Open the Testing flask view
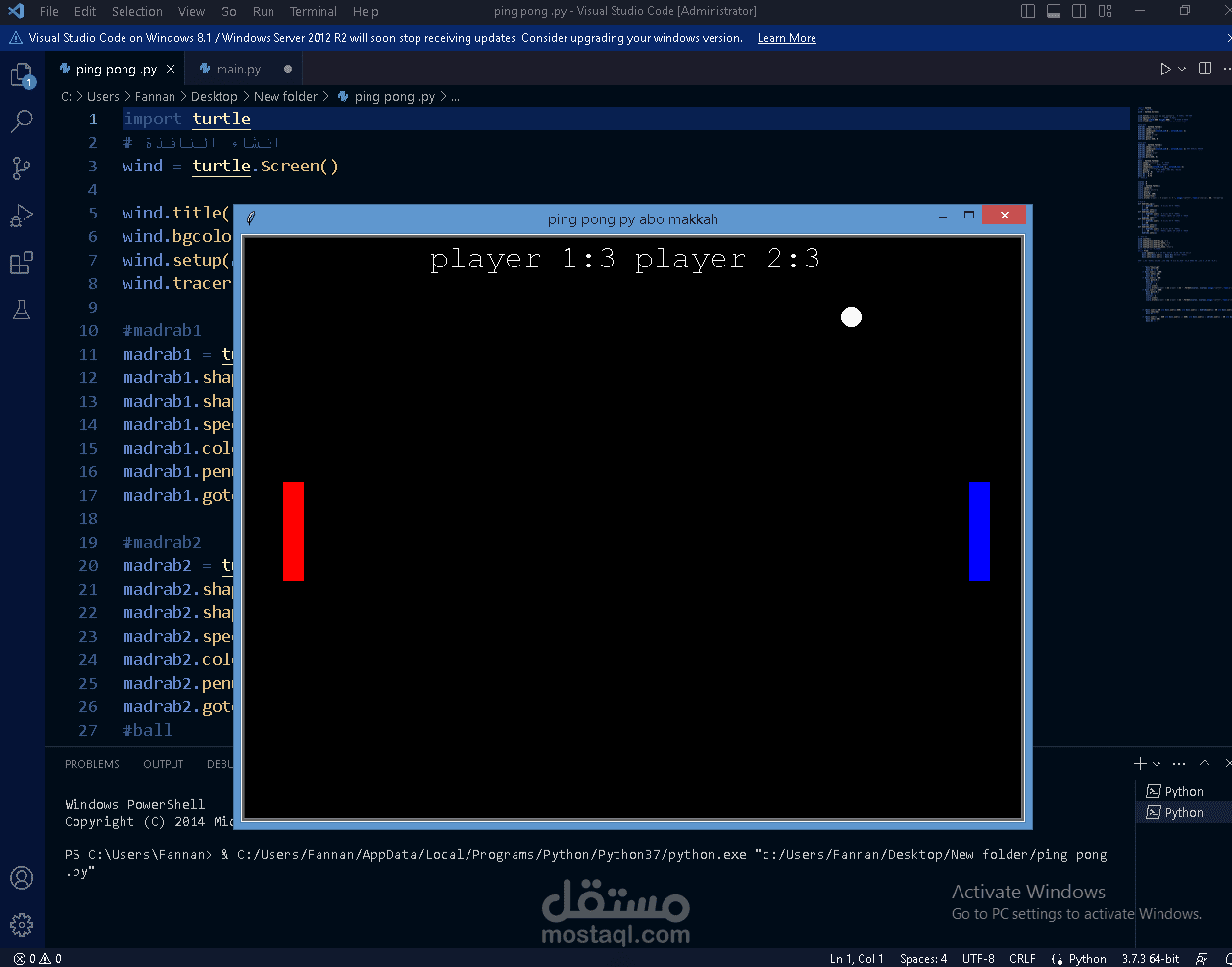This screenshot has height=967, width=1232. pyautogui.click(x=22, y=310)
